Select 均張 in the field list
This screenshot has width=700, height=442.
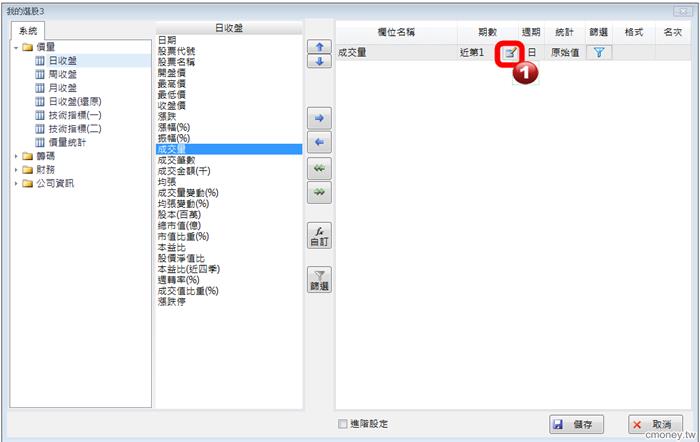tap(167, 182)
